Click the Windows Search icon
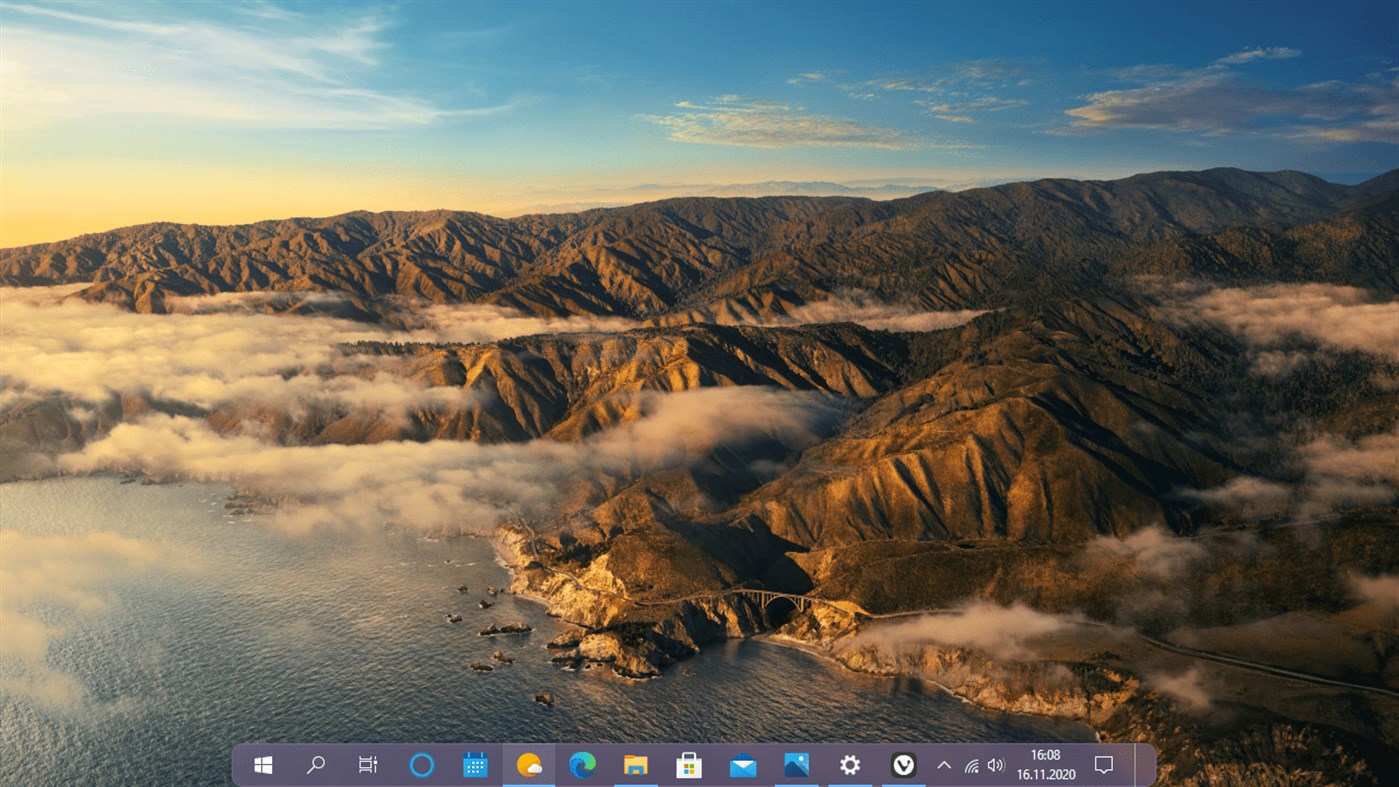1399x787 pixels. click(x=315, y=764)
